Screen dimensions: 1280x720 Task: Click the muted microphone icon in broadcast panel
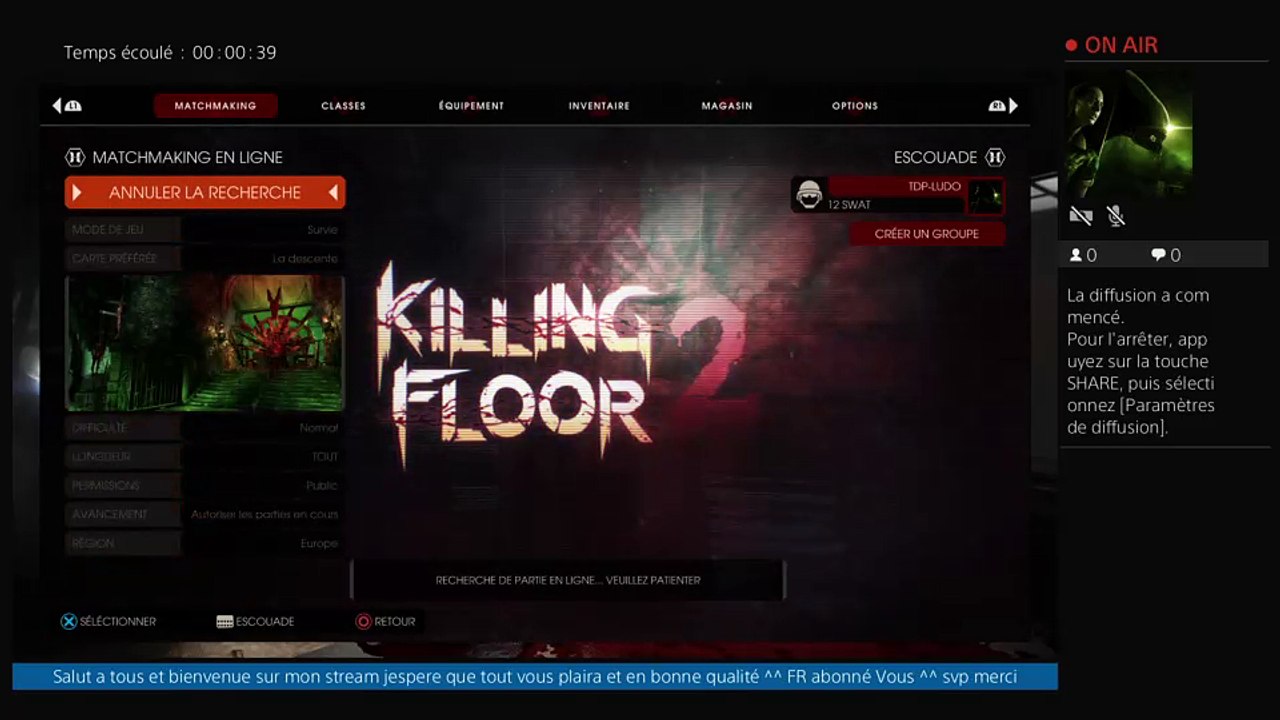(x=1116, y=215)
